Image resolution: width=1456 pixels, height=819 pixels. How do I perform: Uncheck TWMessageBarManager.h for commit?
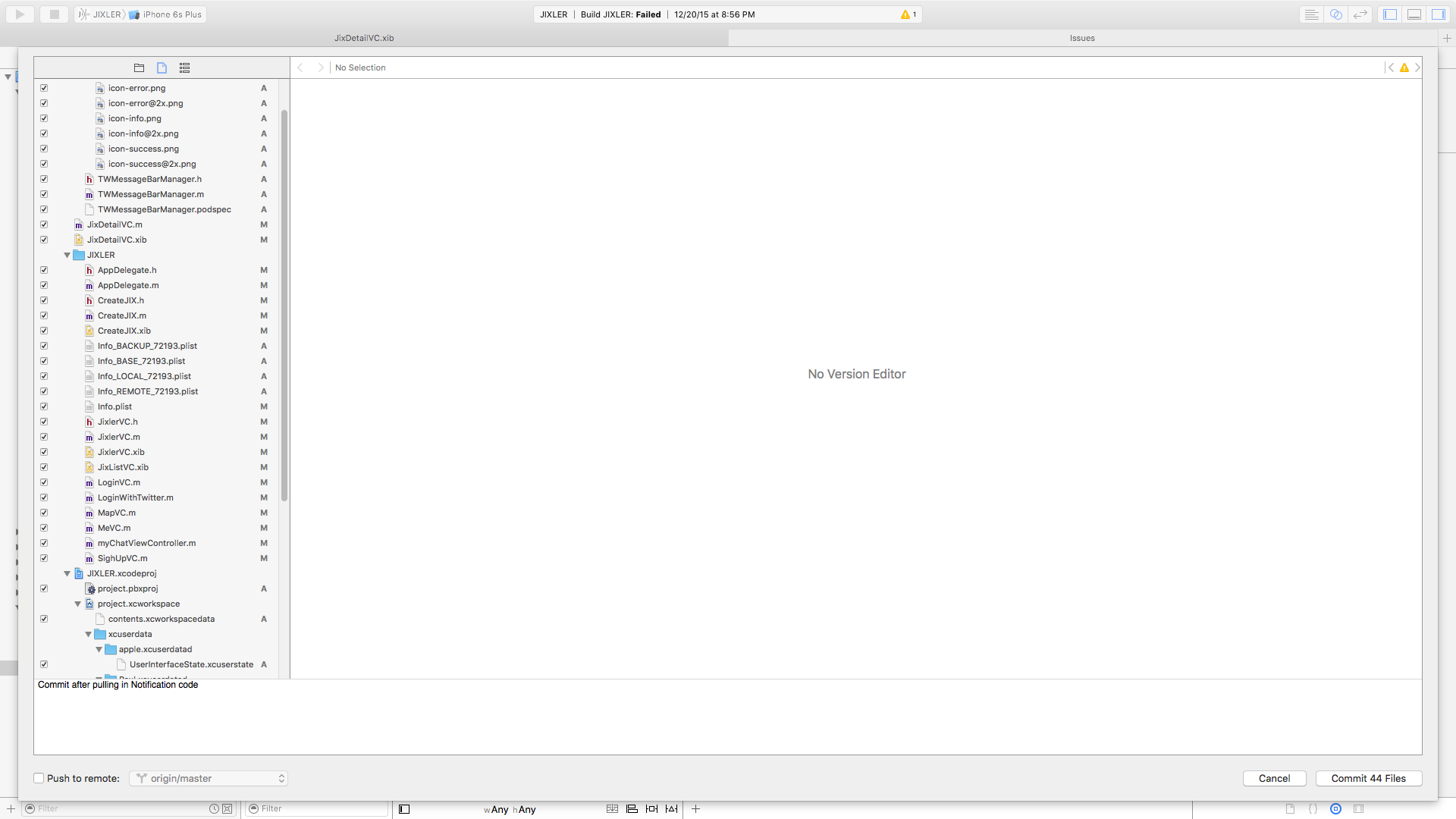pos(44,179)
